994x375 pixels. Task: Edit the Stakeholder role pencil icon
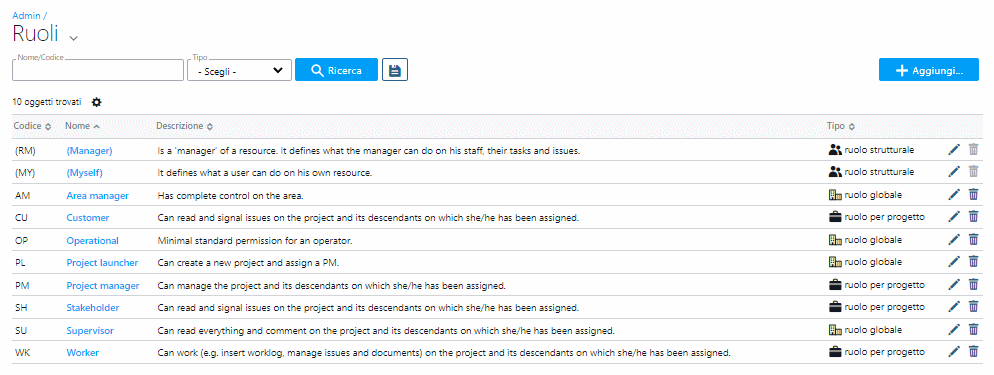tap(954, 307)
